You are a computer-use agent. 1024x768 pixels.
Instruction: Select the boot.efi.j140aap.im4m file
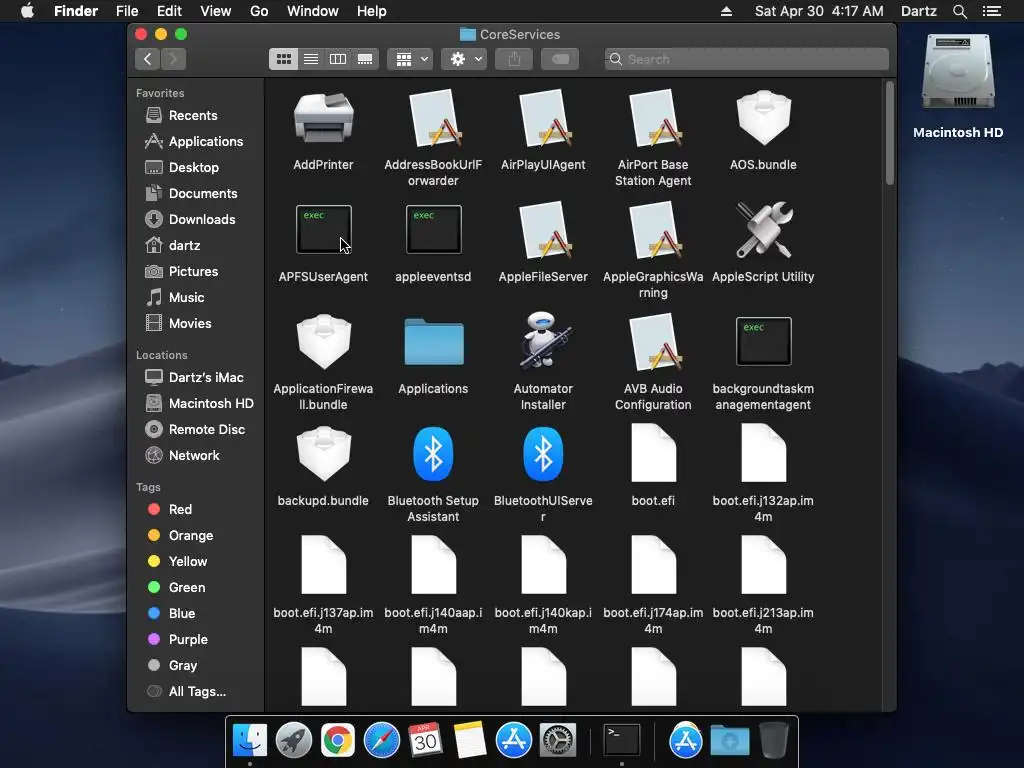click(x=434, y=565)
